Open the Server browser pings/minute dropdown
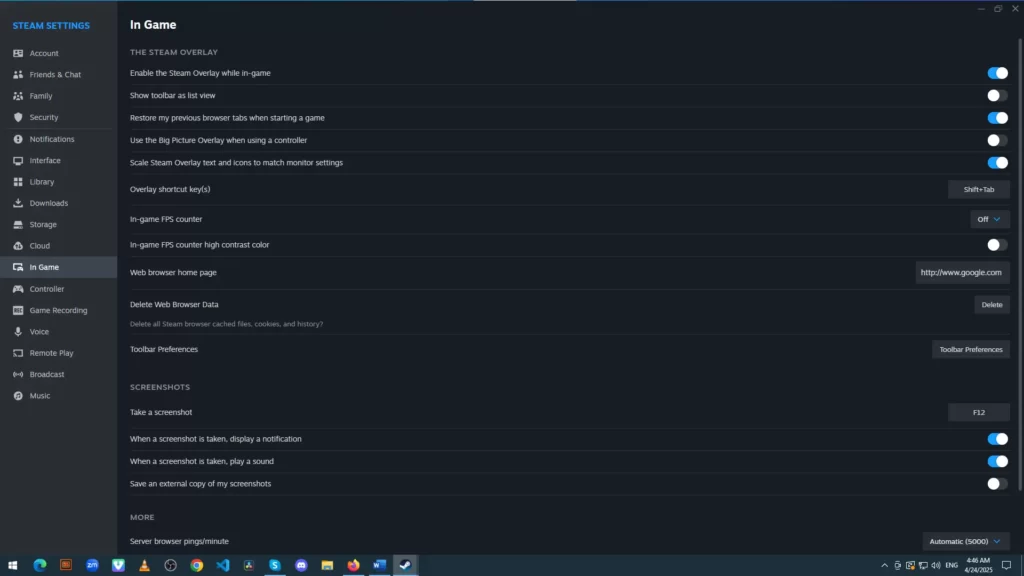Viewport: 1024px width, 576px height. coord(965,541)
